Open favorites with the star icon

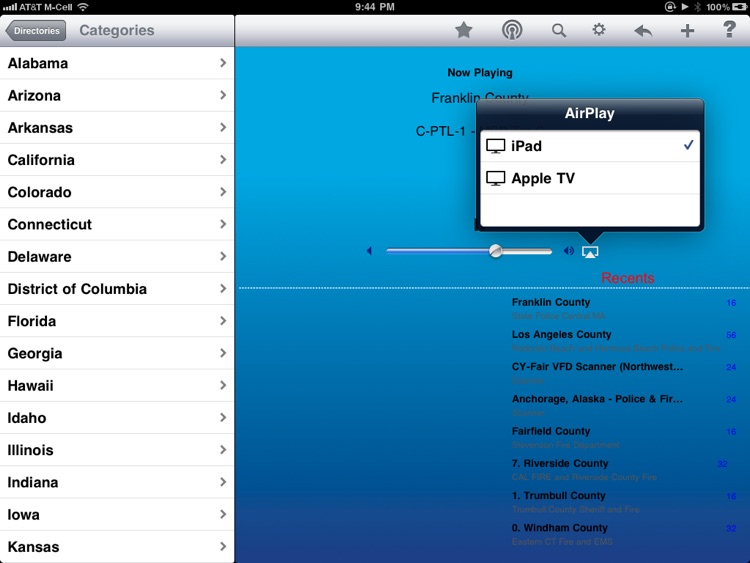pyautogui.click(x=463, y=31)
